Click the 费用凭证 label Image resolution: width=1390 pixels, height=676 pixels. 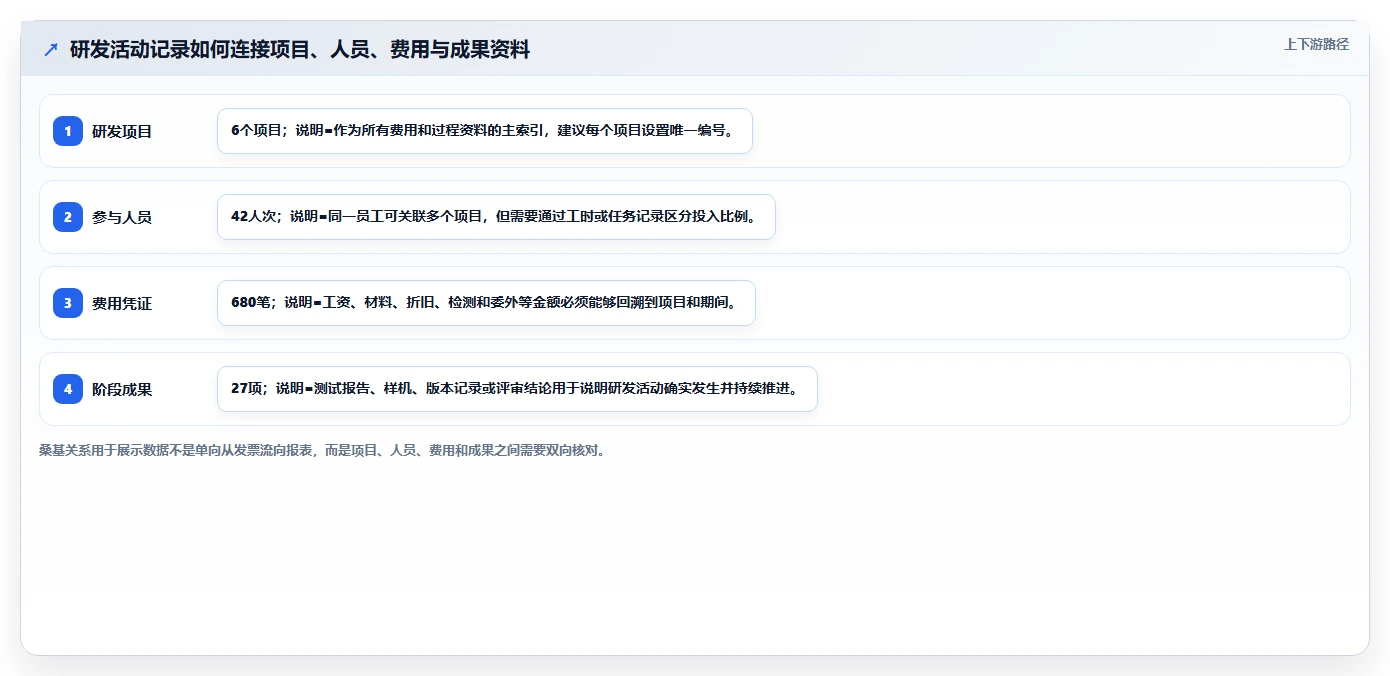(122, 303)
